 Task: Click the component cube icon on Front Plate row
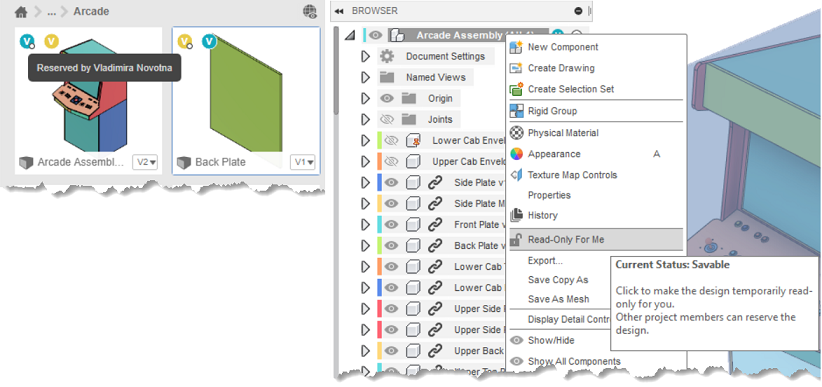[413, 224]
